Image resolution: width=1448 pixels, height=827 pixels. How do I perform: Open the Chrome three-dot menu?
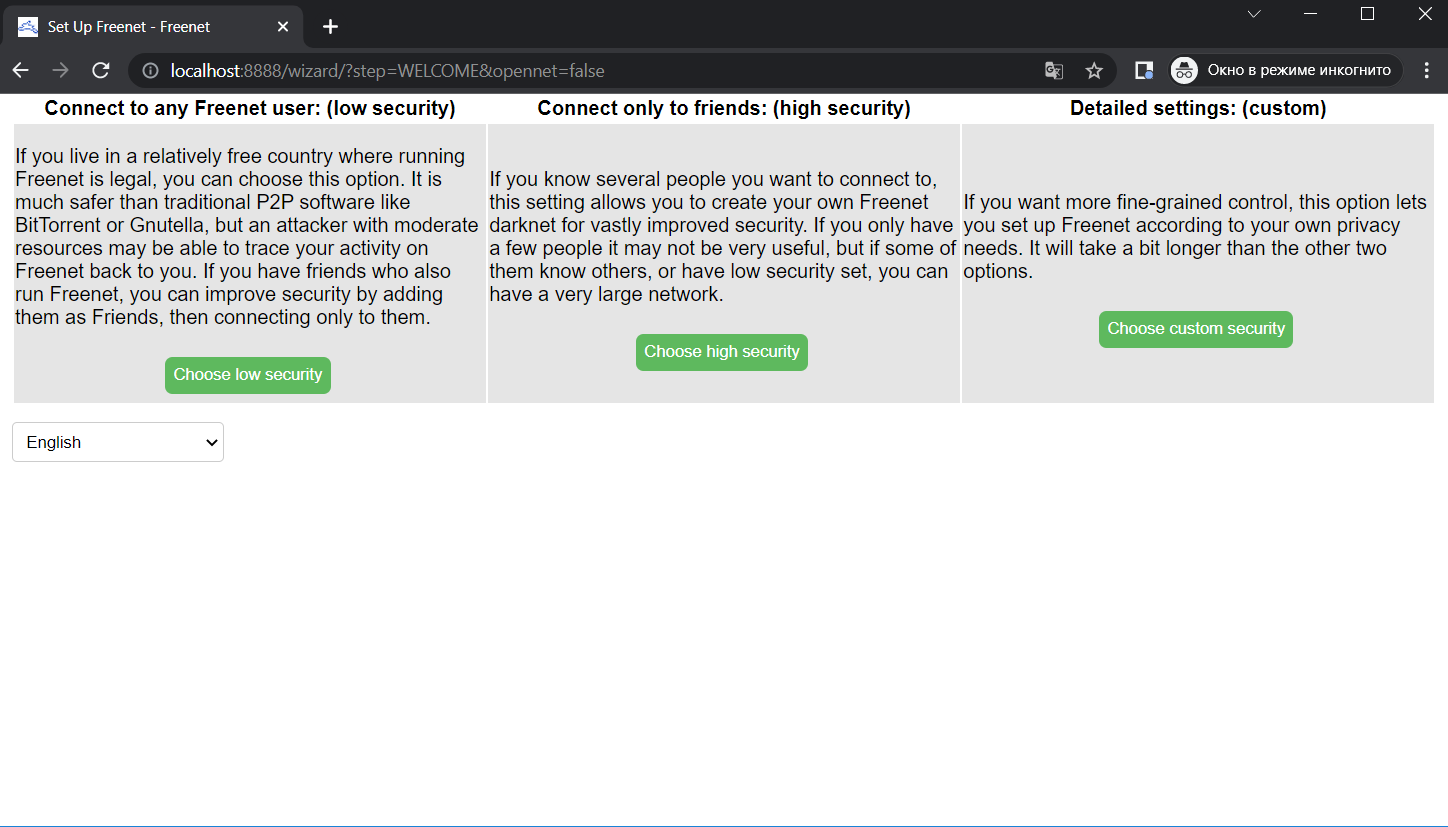[x=1427, y=71]
